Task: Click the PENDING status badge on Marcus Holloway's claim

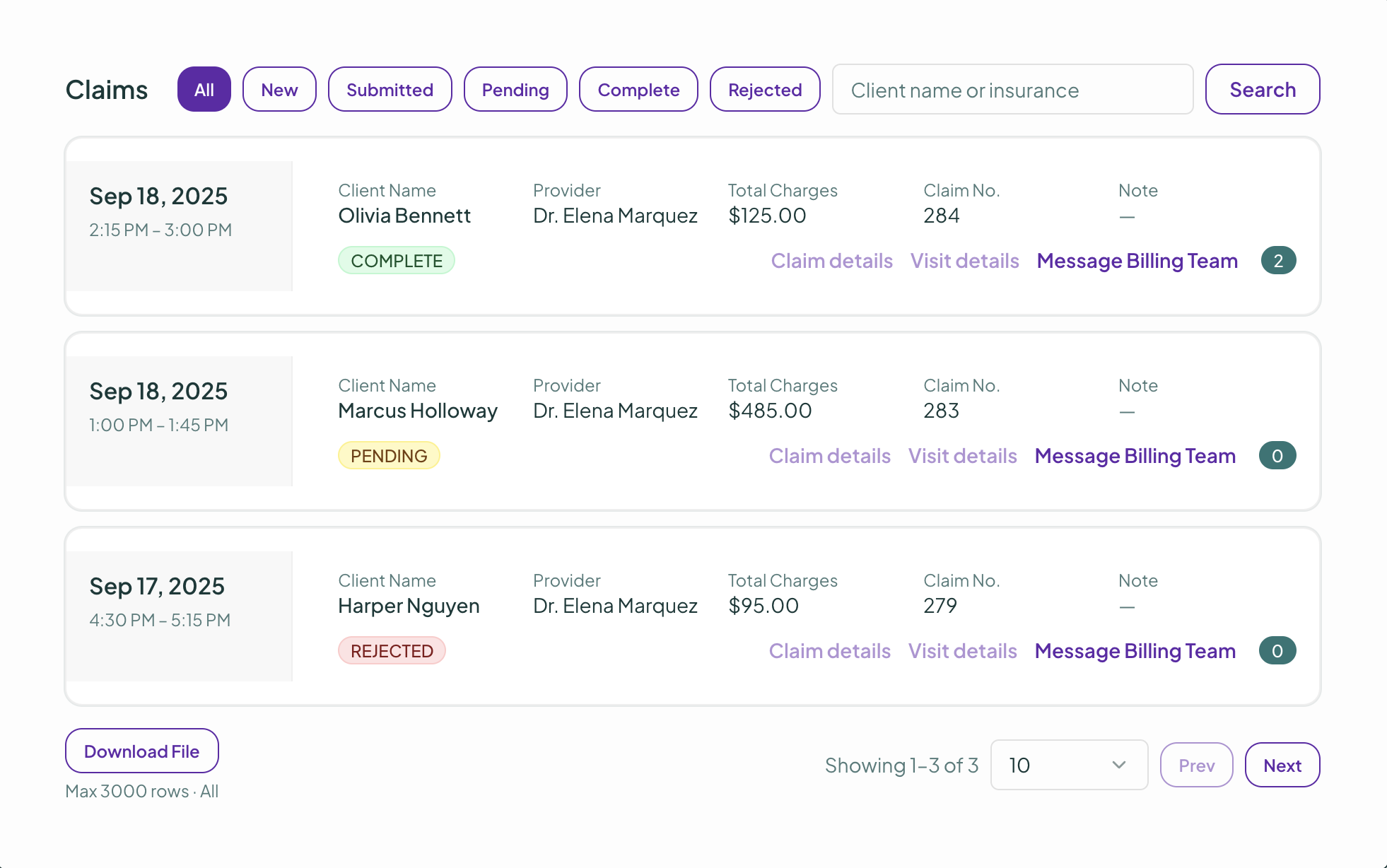Action: point(389,455)
